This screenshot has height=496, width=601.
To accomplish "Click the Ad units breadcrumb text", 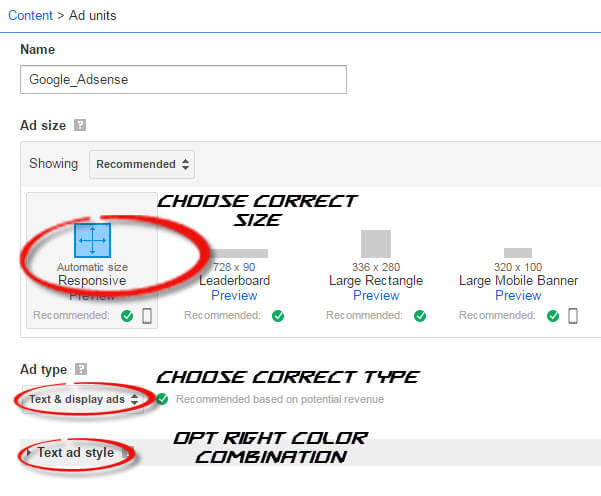I will 92,15.
